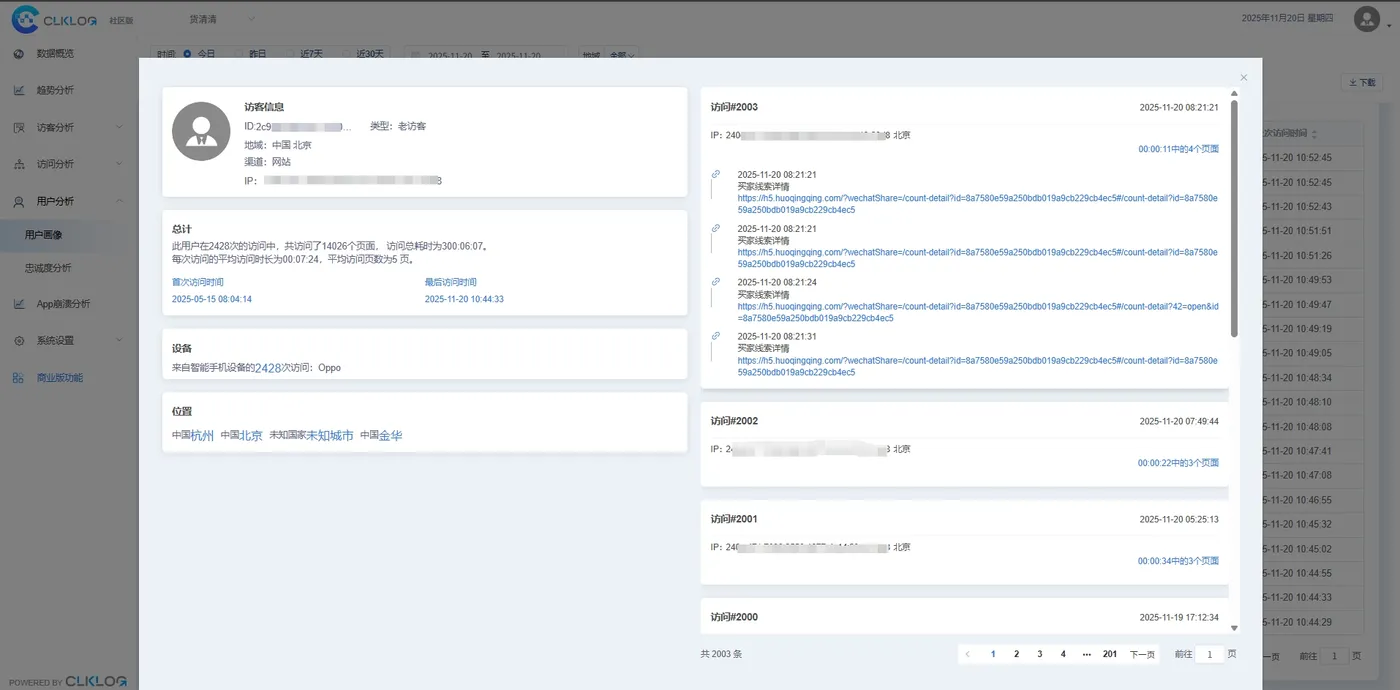This screenshot has height=690, width=1400.
Task: Click the 商业版功能 grid icon
Action: point(19,378)
